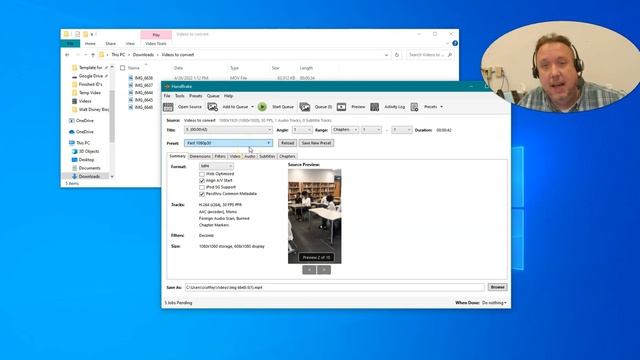Click the Google Drive icon in Explorer sidebar
The width and height of the screenshot is (640, 360).
pos(74,76)
